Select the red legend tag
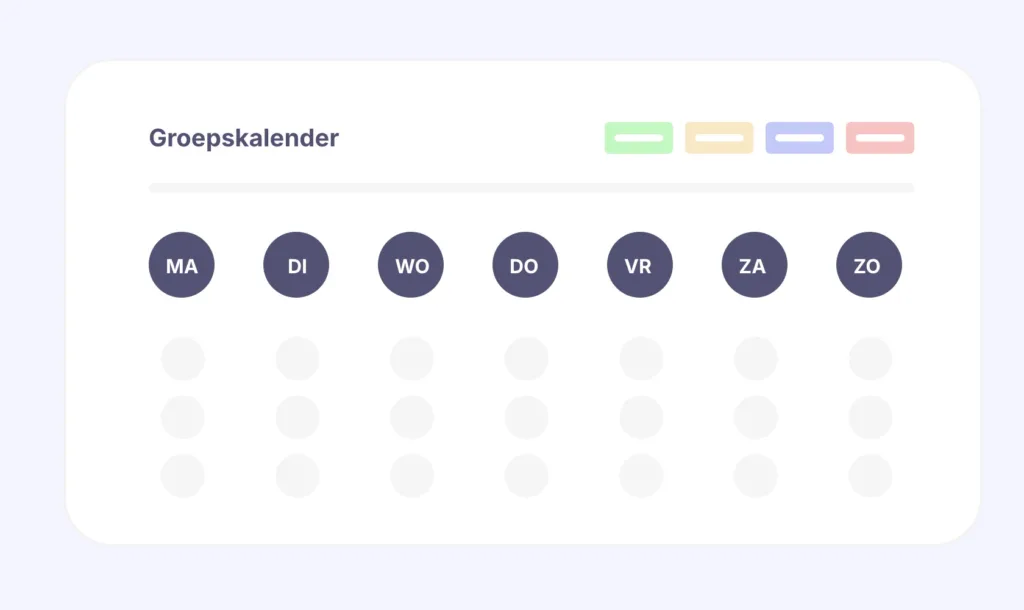This screenshot has height=610, width=1024. (880, 138)
